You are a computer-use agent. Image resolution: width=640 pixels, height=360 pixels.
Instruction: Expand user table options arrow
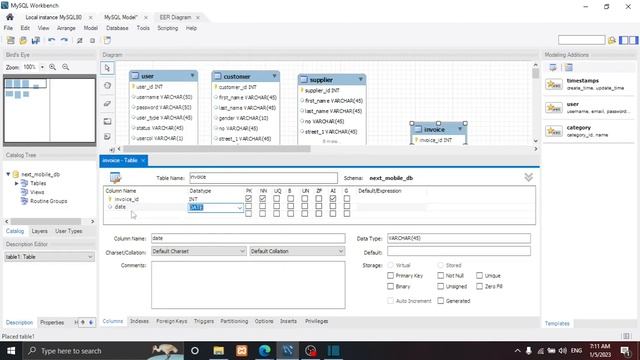192,76
